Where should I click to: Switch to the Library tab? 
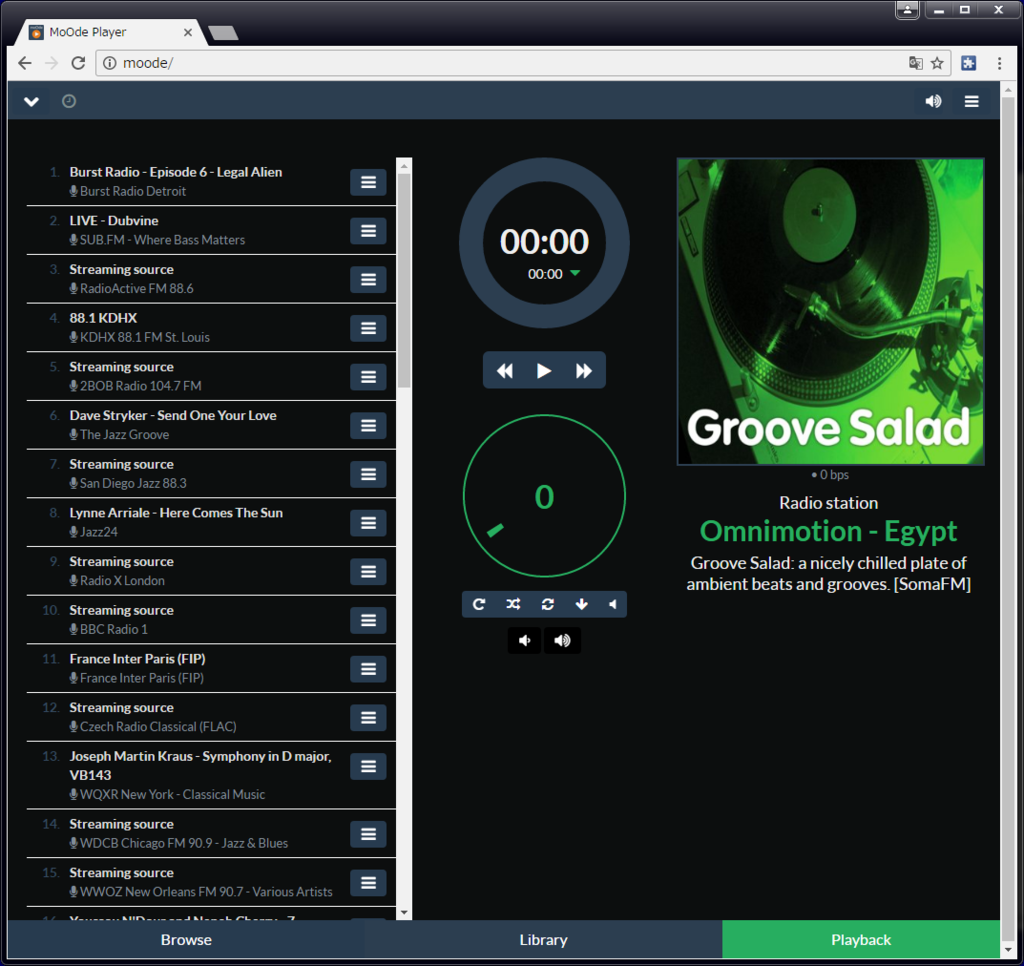tap(543, 939)
